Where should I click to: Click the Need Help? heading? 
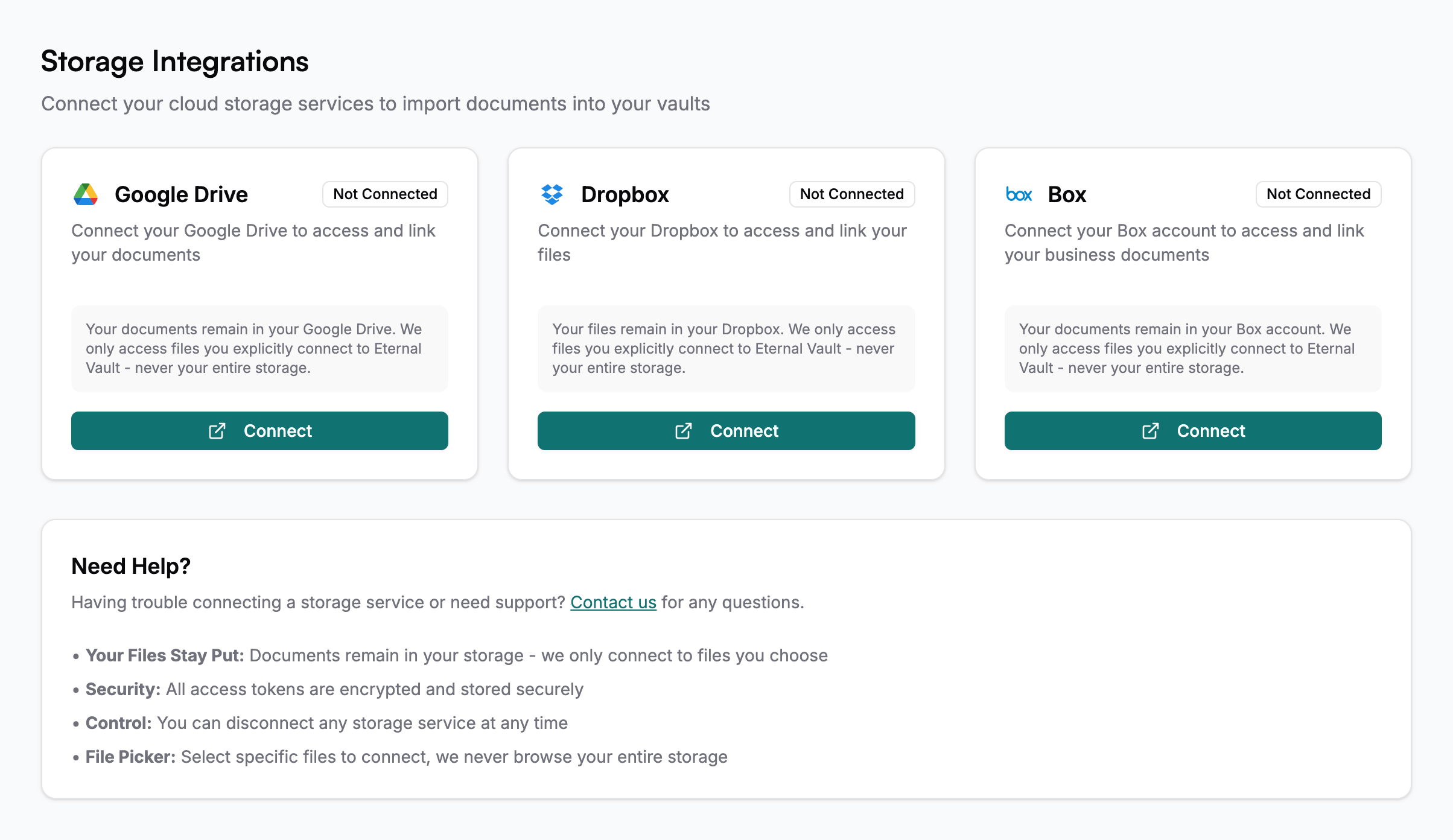(131, 566)
